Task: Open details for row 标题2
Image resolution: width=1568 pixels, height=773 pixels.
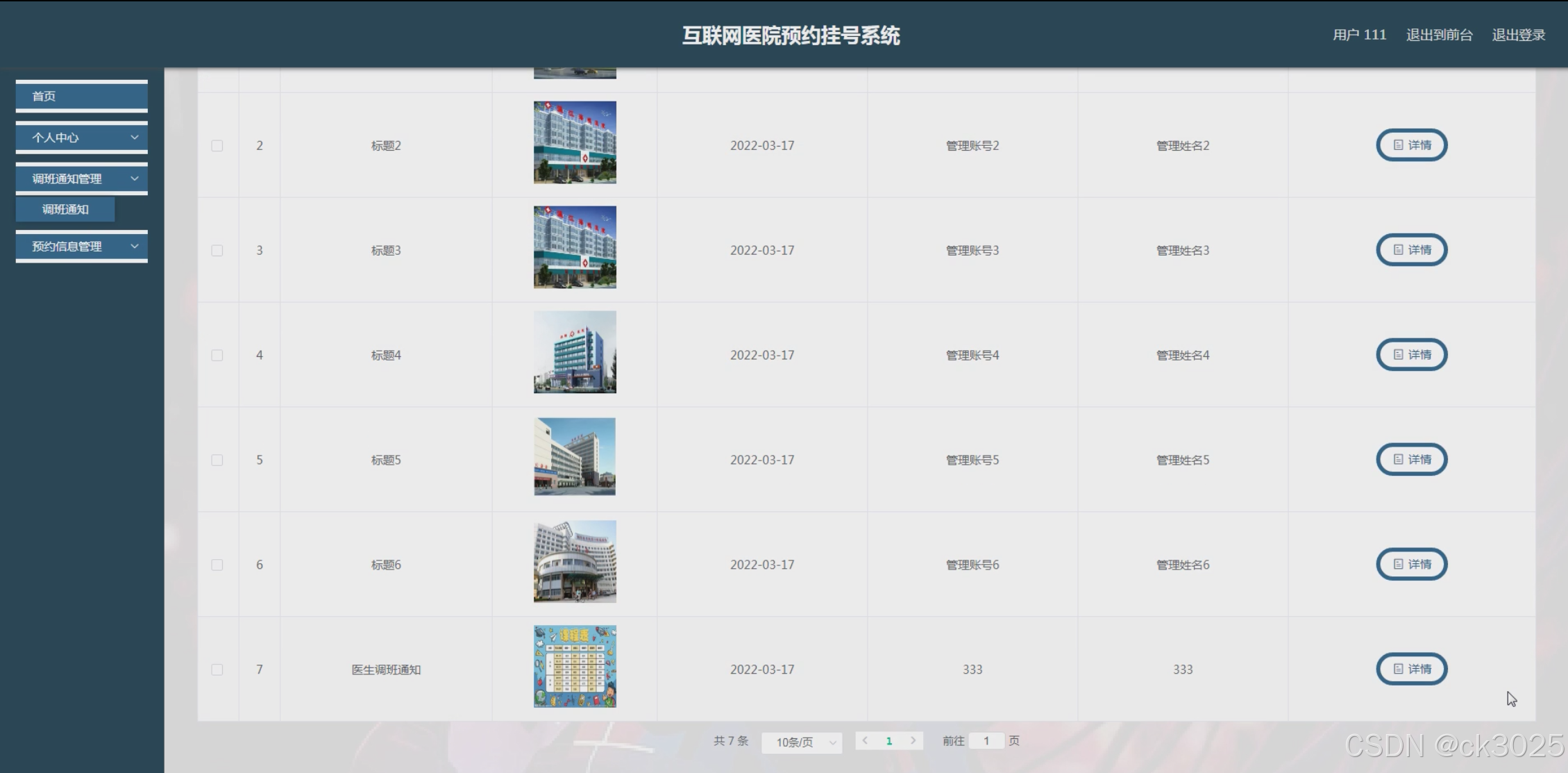Action: (x=1411, y=145)
